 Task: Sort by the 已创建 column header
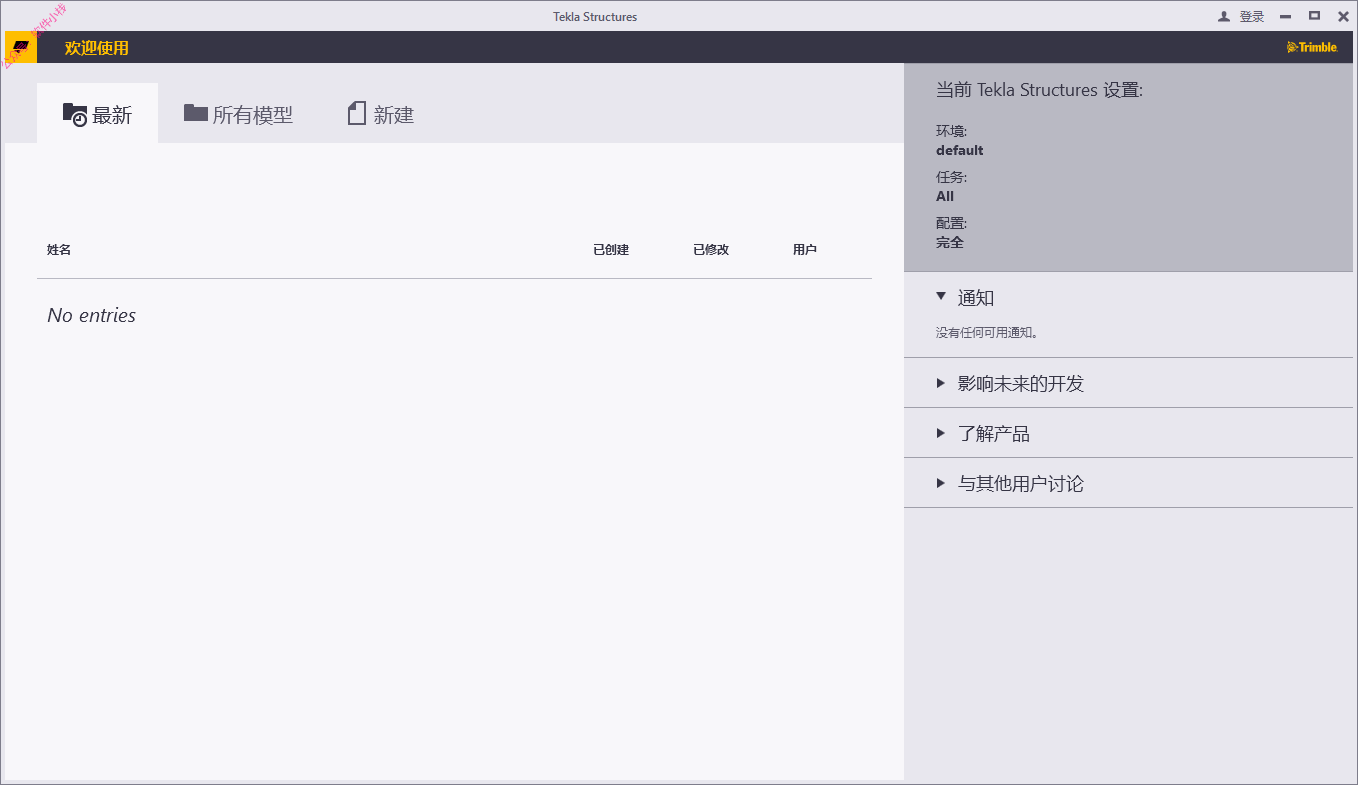pos(611,250)
